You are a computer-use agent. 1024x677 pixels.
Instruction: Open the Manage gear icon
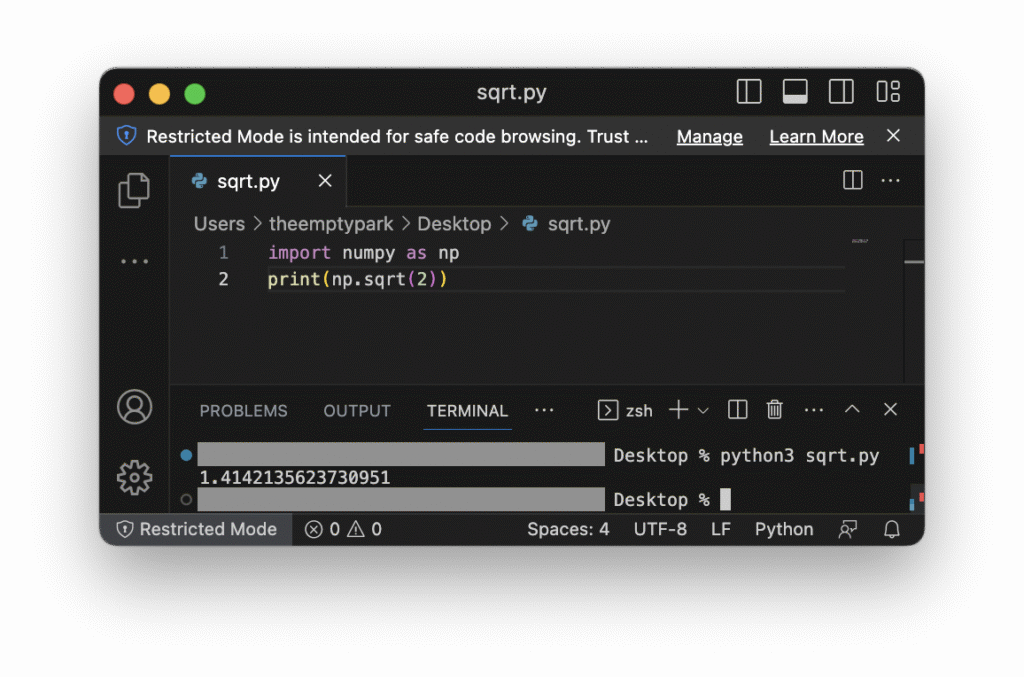point(134,477)
